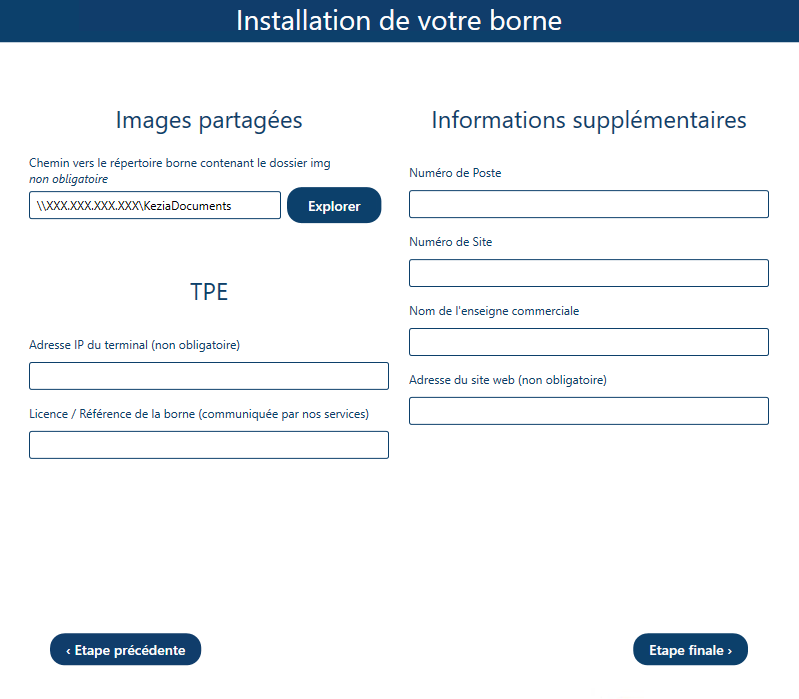
Task: Select the site web address input field
Action: coord(588,411)
